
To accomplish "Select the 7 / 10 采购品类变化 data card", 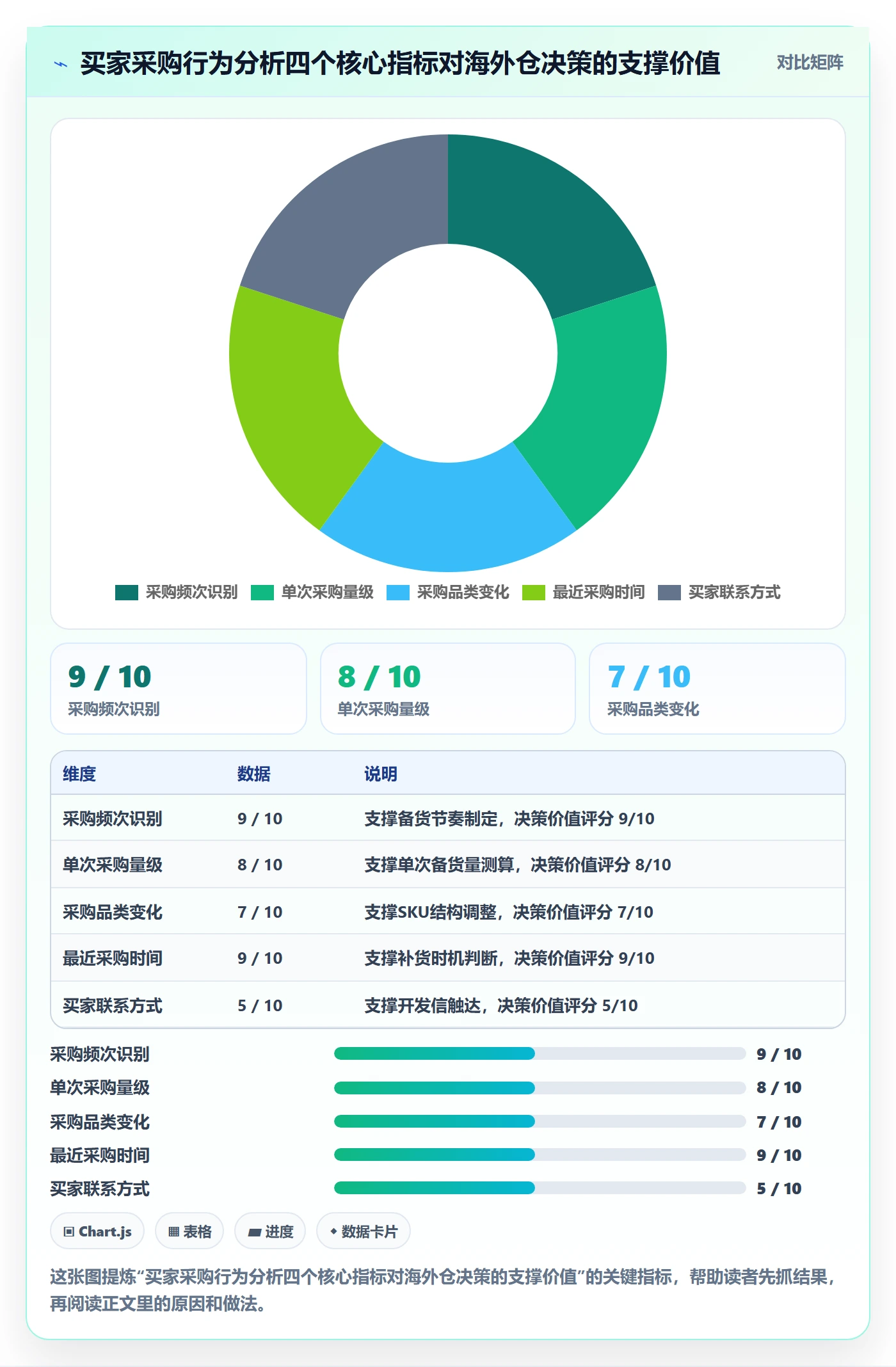I will (x=717, y=689).
